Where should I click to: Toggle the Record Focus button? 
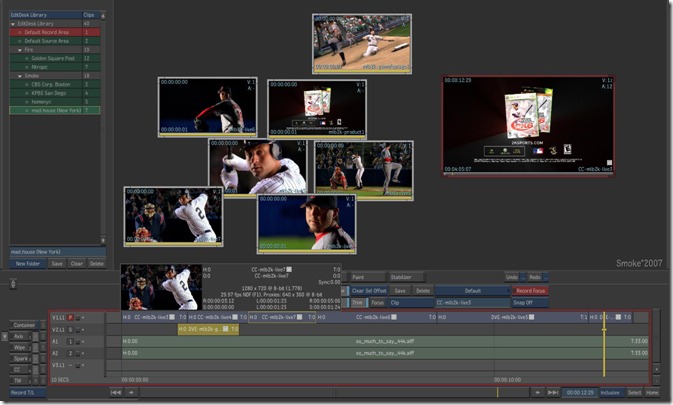pos(530,290)
